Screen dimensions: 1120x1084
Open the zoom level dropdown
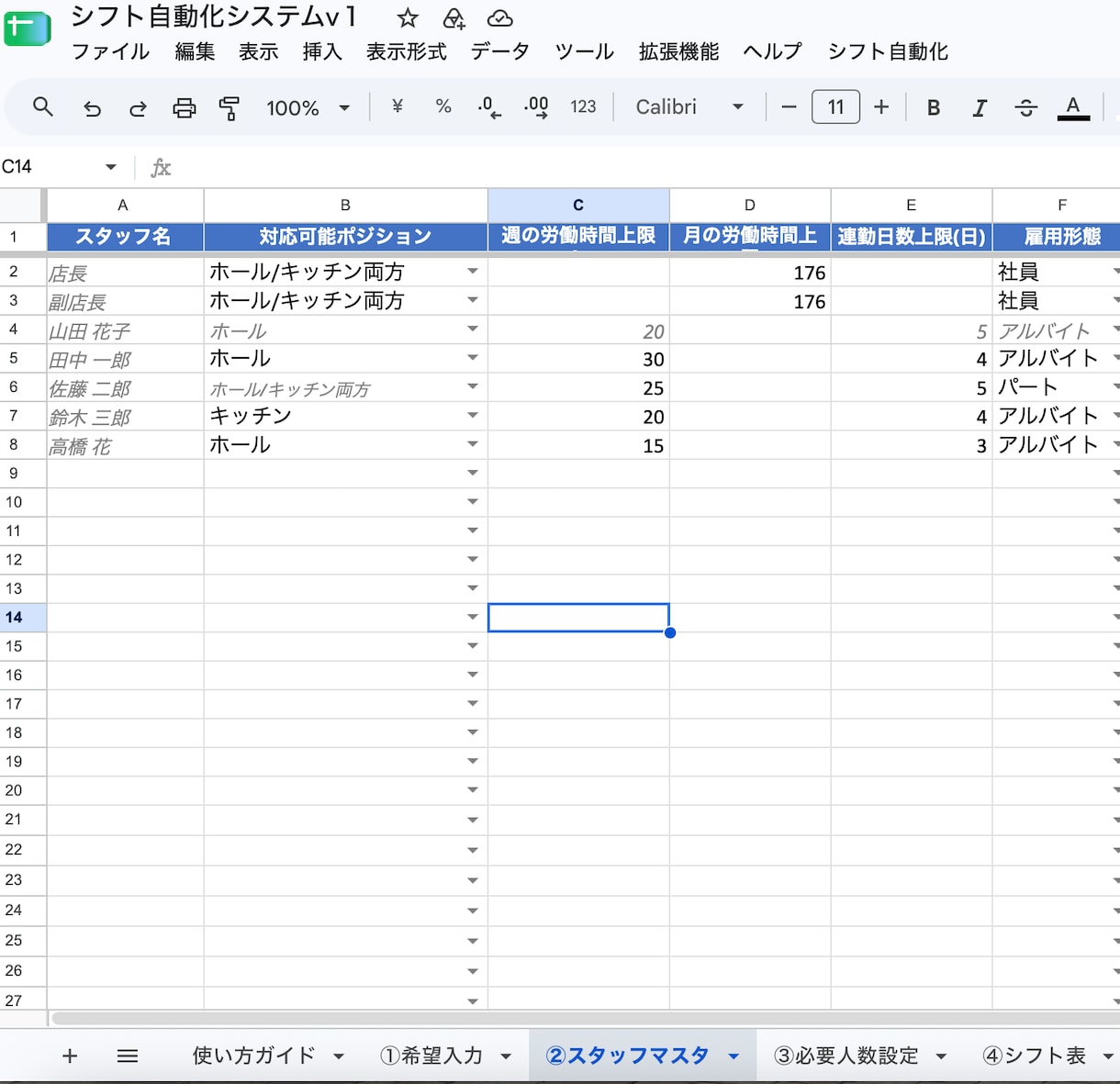[x=307, y=107]
